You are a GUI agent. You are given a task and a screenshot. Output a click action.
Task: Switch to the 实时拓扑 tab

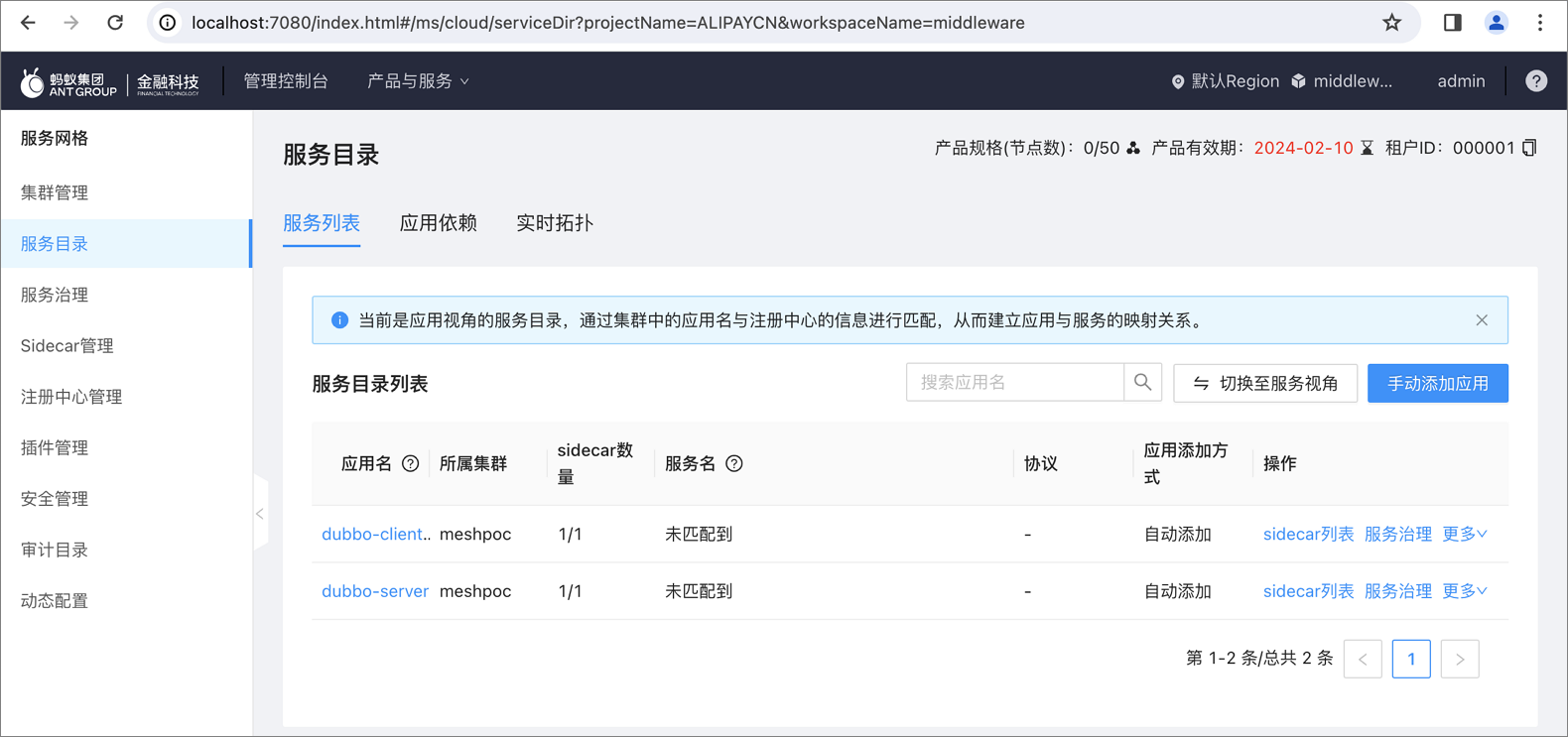coord(555,223)
